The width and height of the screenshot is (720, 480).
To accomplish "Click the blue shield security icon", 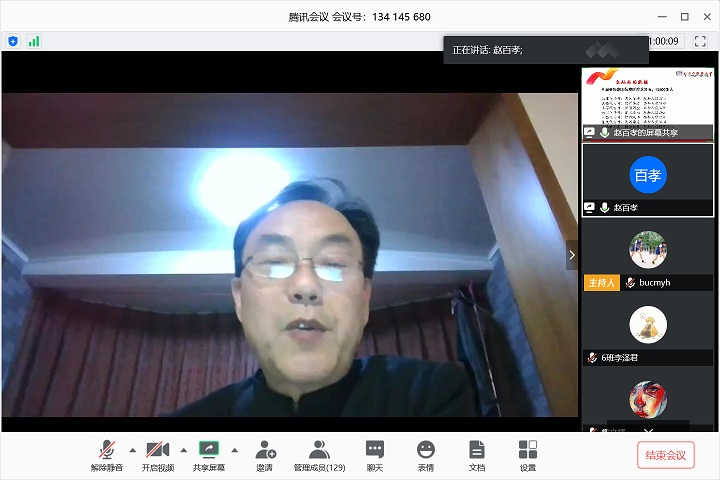I will click(x=13, y=41).
